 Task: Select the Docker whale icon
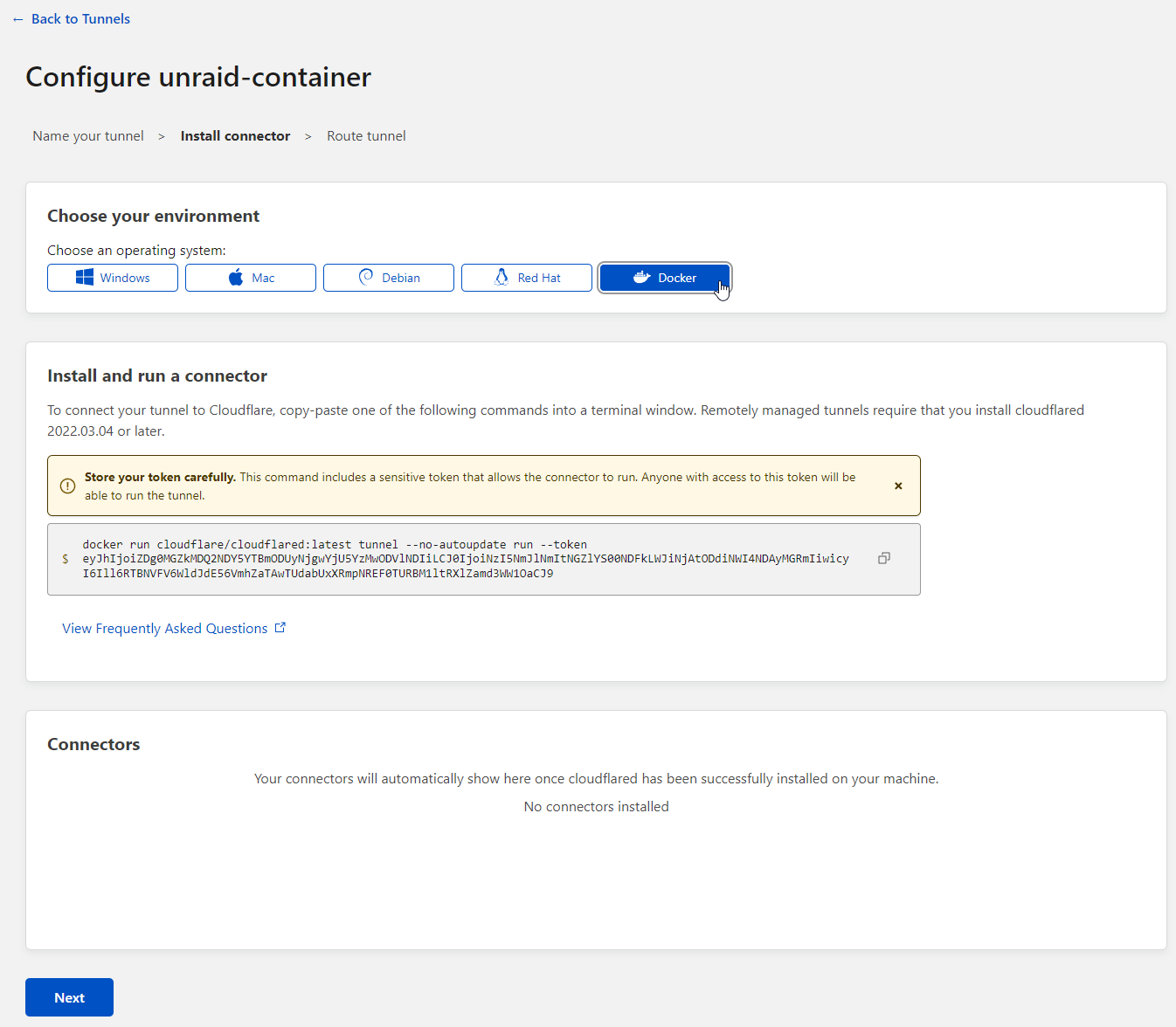tap(641, 277)
